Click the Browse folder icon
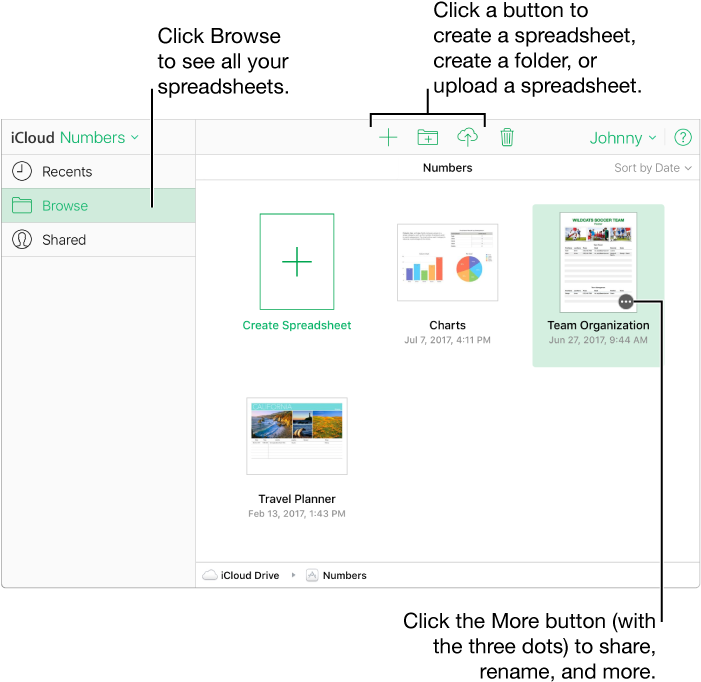Viewport: 701px width, 682px height. [22, 206]
